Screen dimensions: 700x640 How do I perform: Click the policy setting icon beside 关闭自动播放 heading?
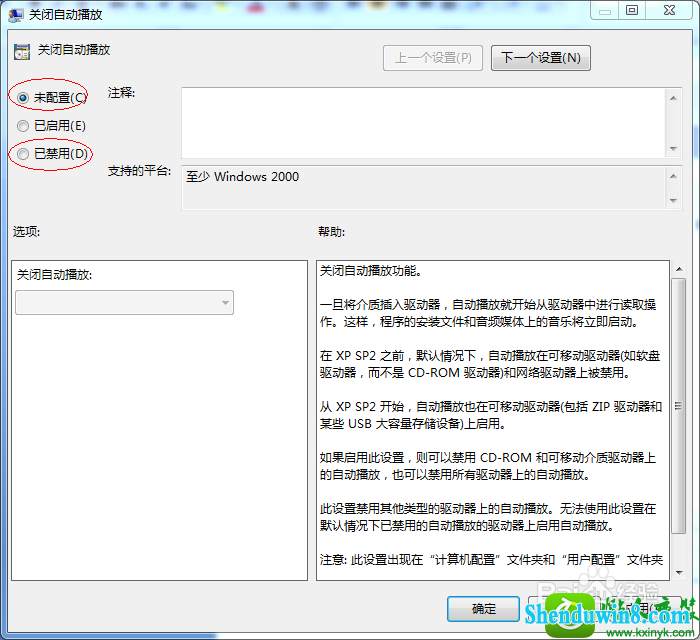click(22, 51)
